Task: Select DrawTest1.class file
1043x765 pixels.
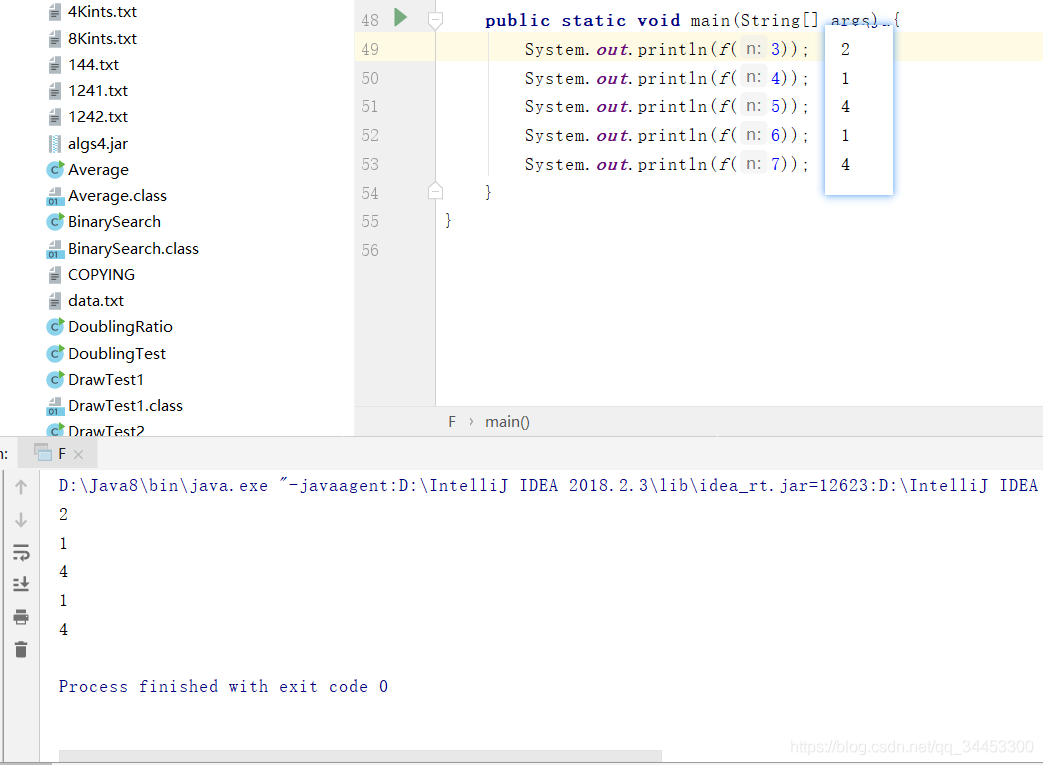Action: pos(125,405)
